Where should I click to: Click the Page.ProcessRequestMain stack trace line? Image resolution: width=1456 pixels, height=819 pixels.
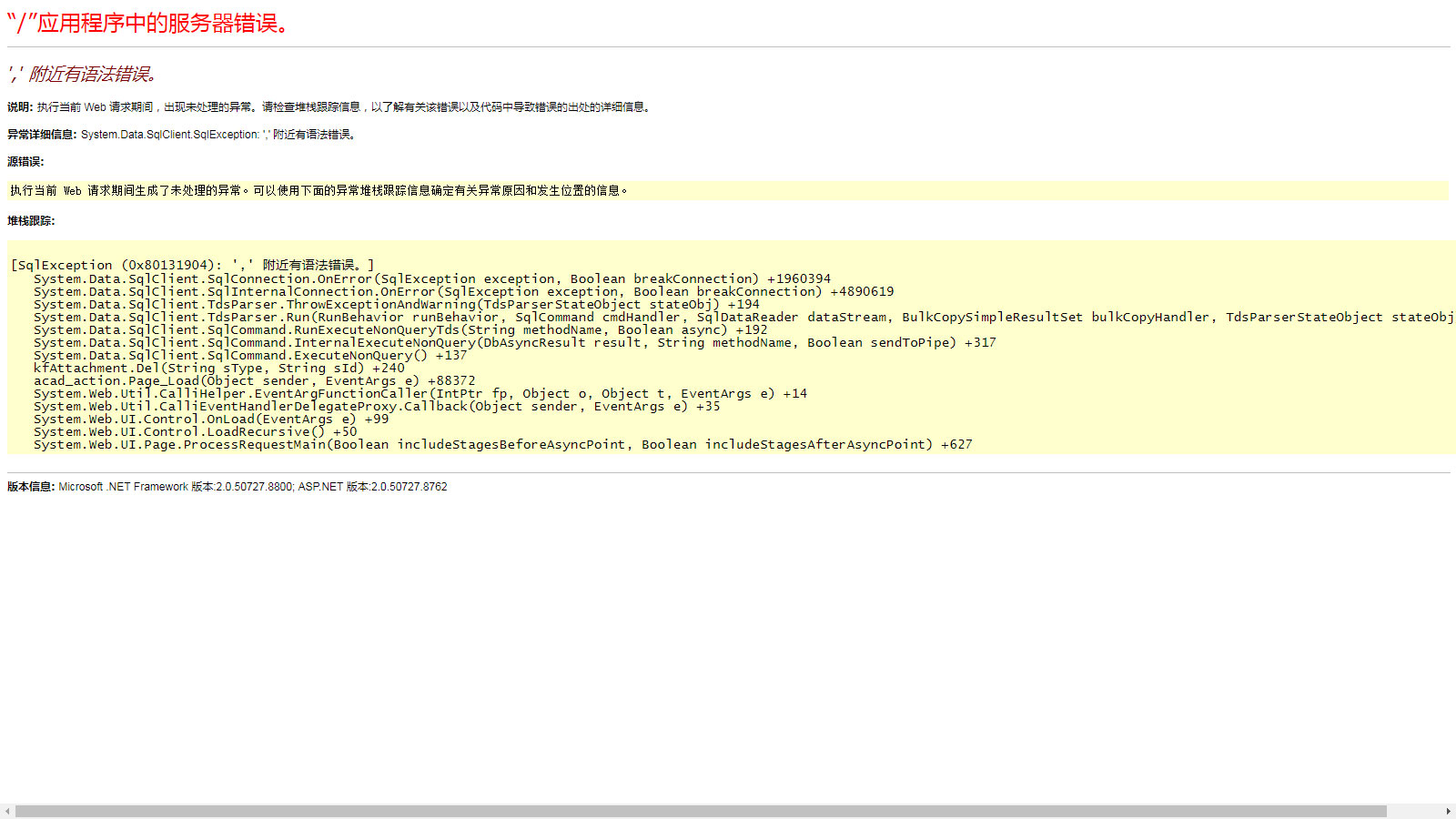tap(502, 445)
